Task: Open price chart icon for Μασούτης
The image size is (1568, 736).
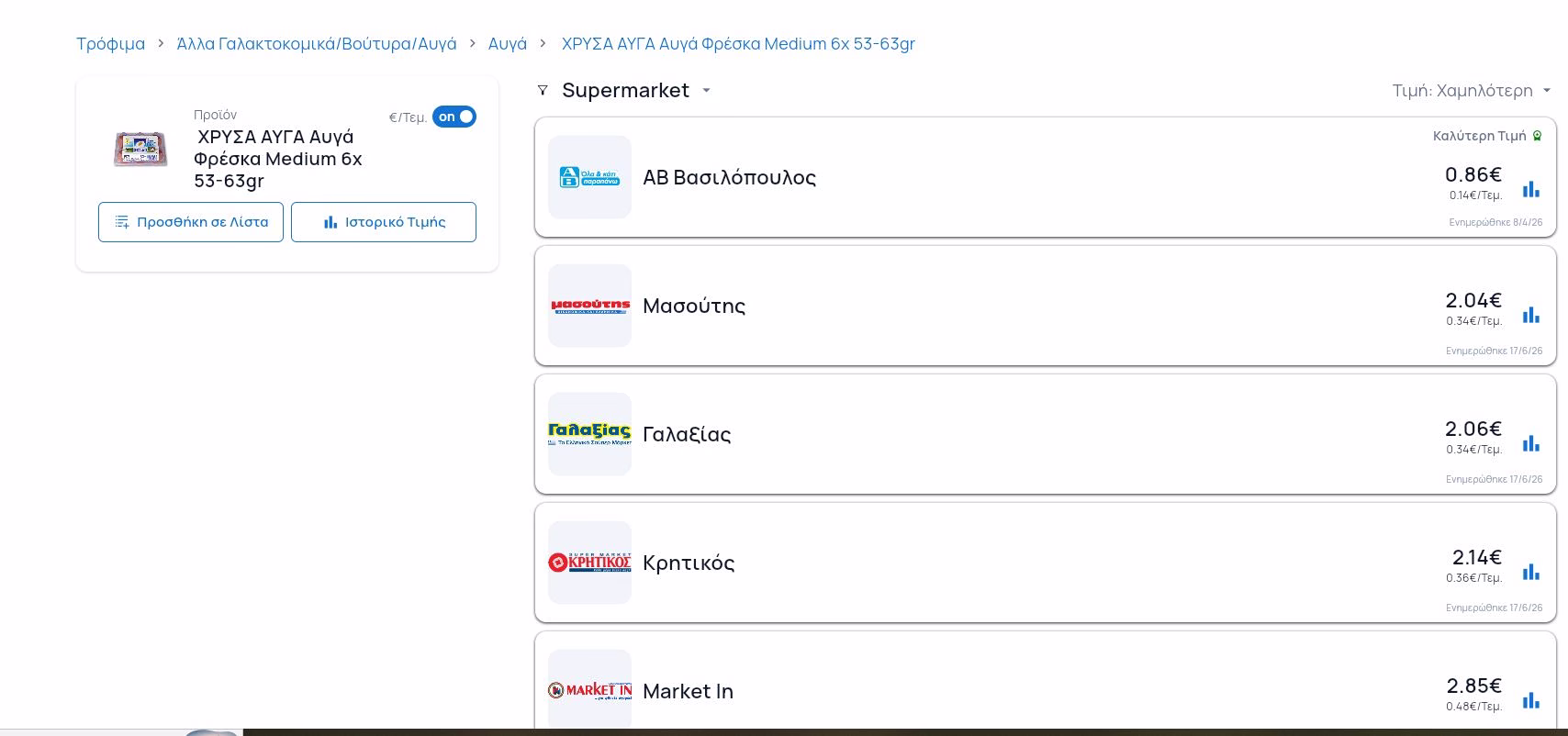Action: coord(1530,315)
